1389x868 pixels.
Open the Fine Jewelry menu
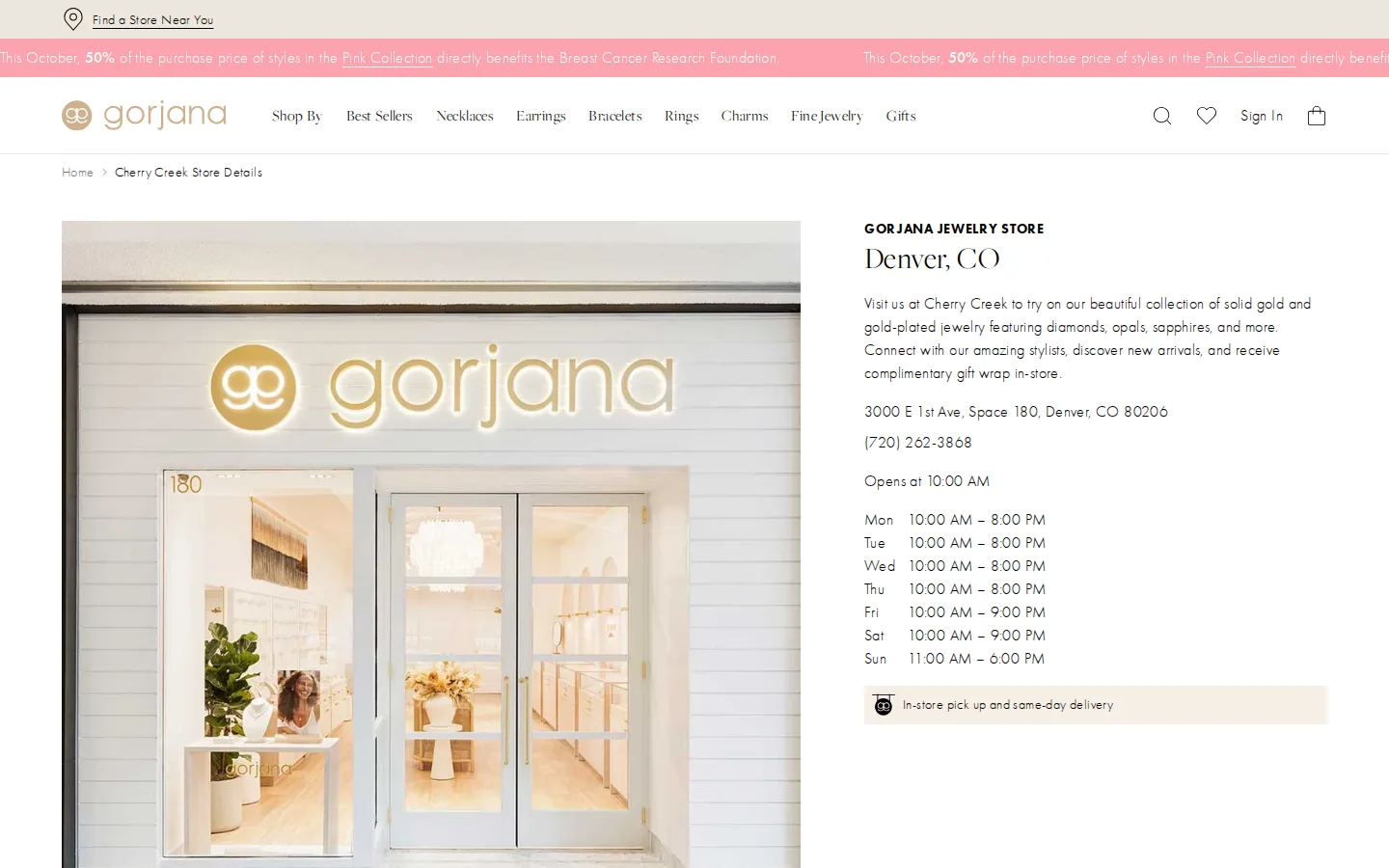pyautogui.click(x=827, y=116)
